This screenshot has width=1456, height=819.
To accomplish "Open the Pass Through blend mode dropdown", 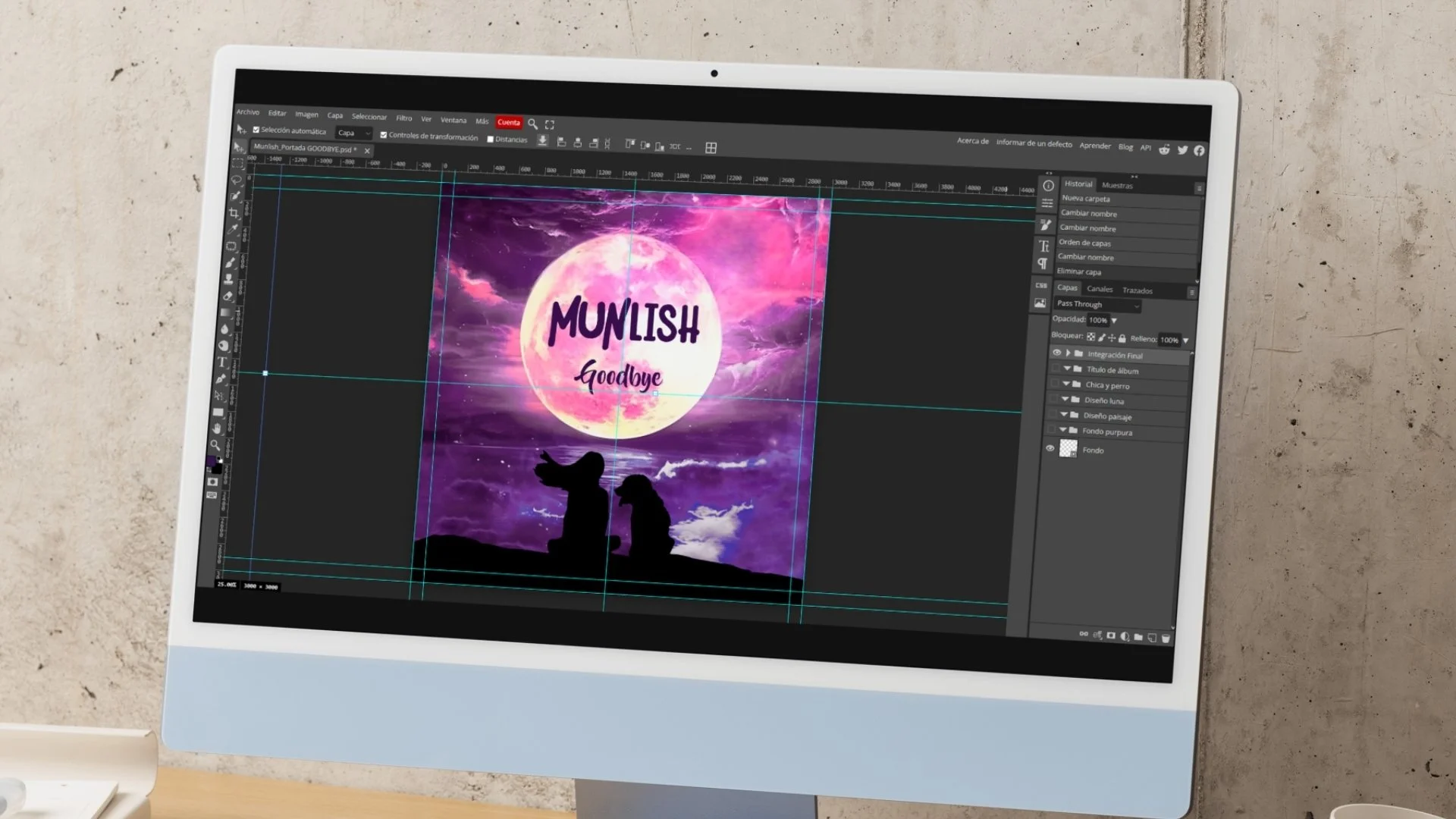I will tap(1097, 305).
